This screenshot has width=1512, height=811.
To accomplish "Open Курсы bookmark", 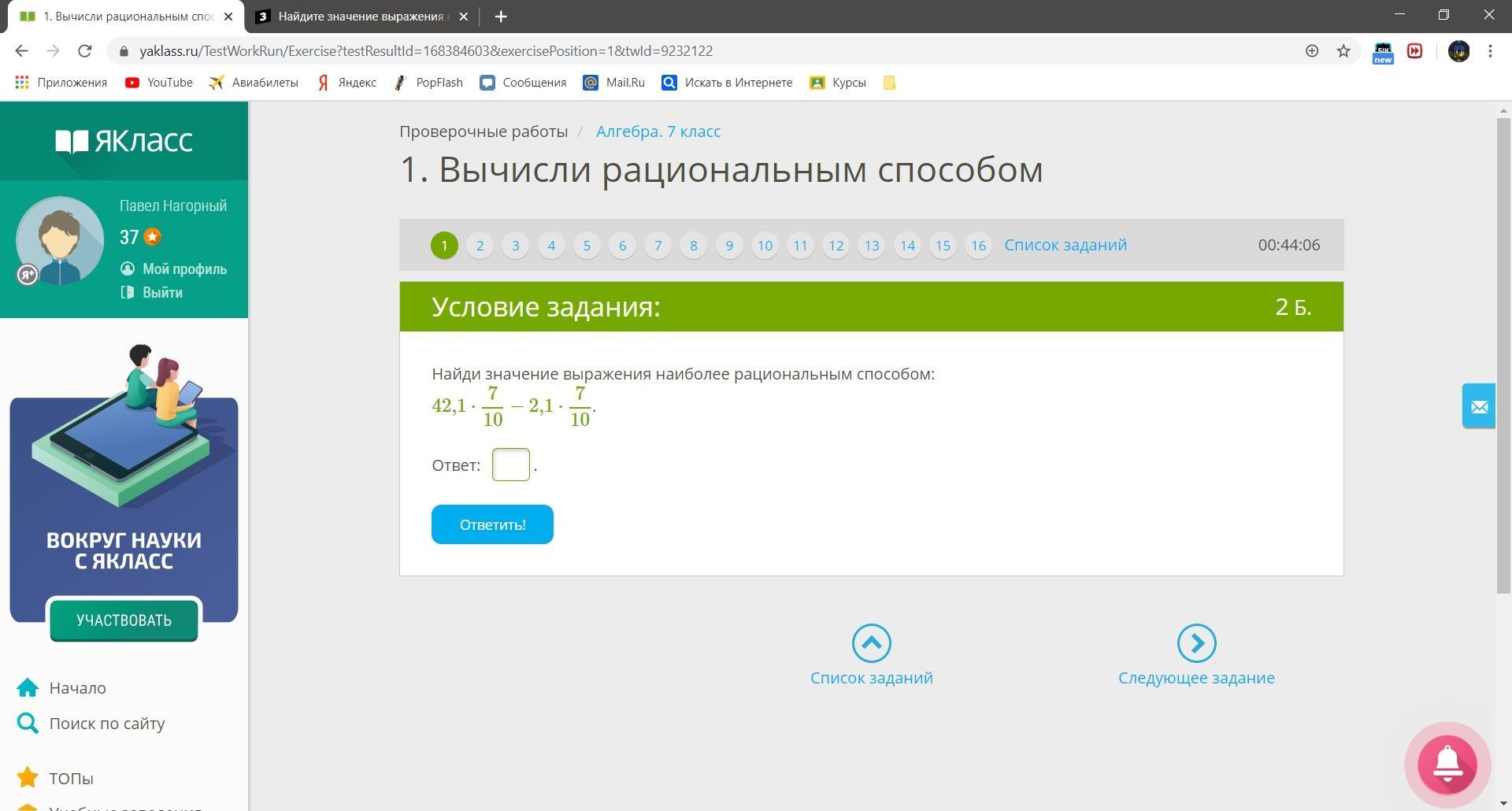I will (x=838, y=83).
